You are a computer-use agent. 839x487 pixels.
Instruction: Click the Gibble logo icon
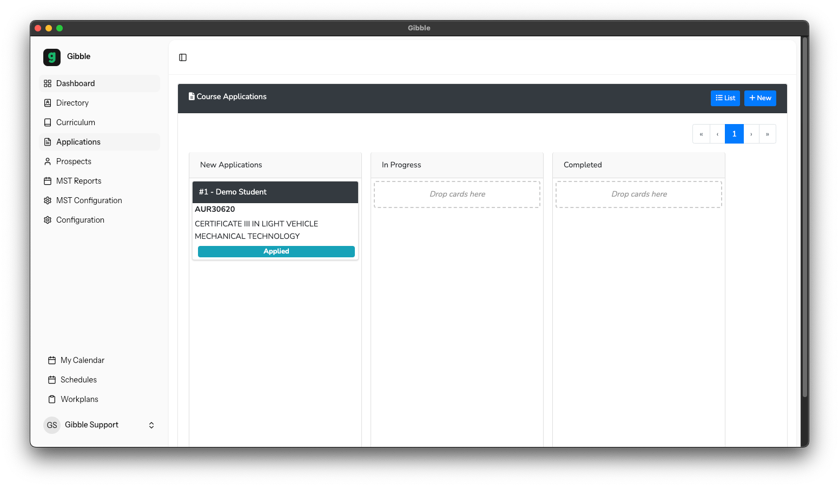(x=52, y=57)
